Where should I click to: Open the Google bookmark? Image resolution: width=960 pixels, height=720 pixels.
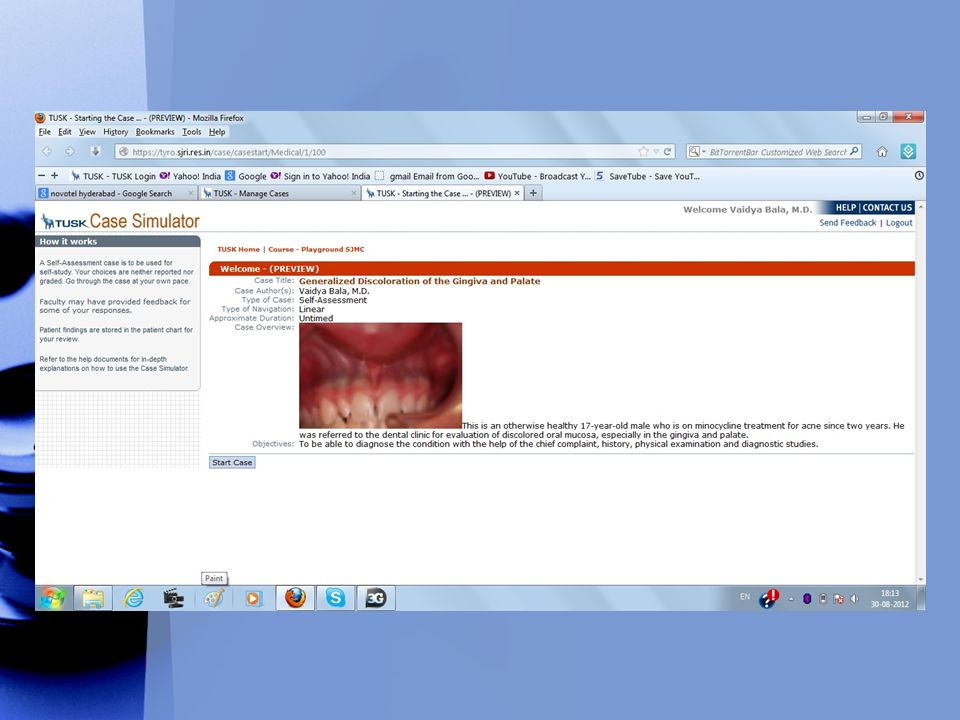[x=246, y=176]
